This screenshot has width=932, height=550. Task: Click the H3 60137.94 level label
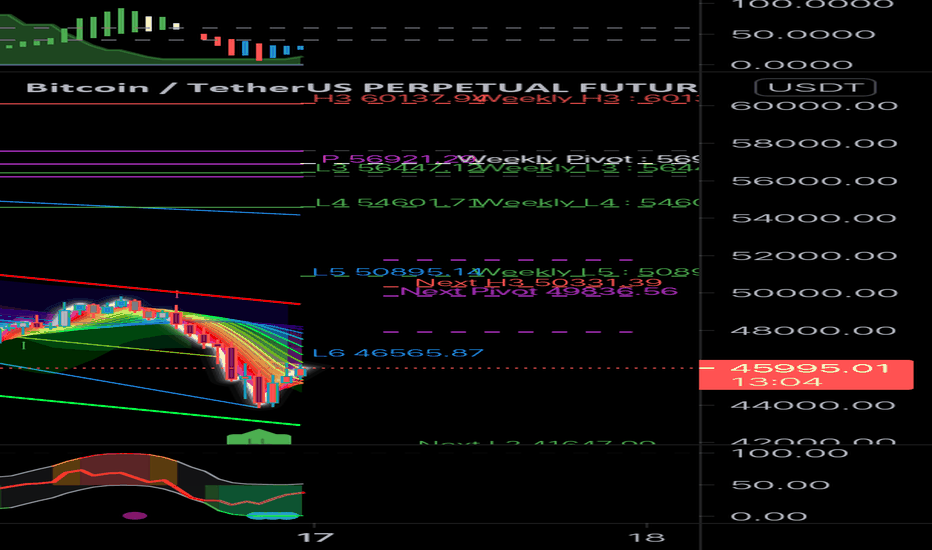tap(398, 98)
